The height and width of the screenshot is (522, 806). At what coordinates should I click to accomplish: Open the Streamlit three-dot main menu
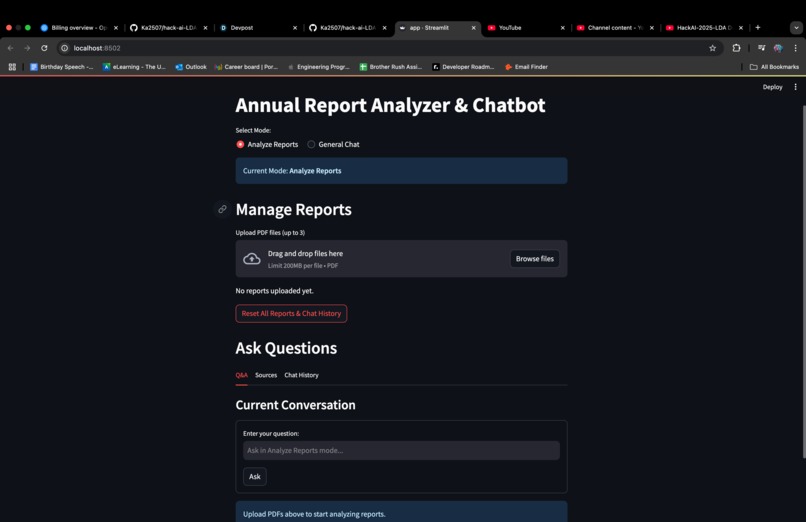pos(795,87)
